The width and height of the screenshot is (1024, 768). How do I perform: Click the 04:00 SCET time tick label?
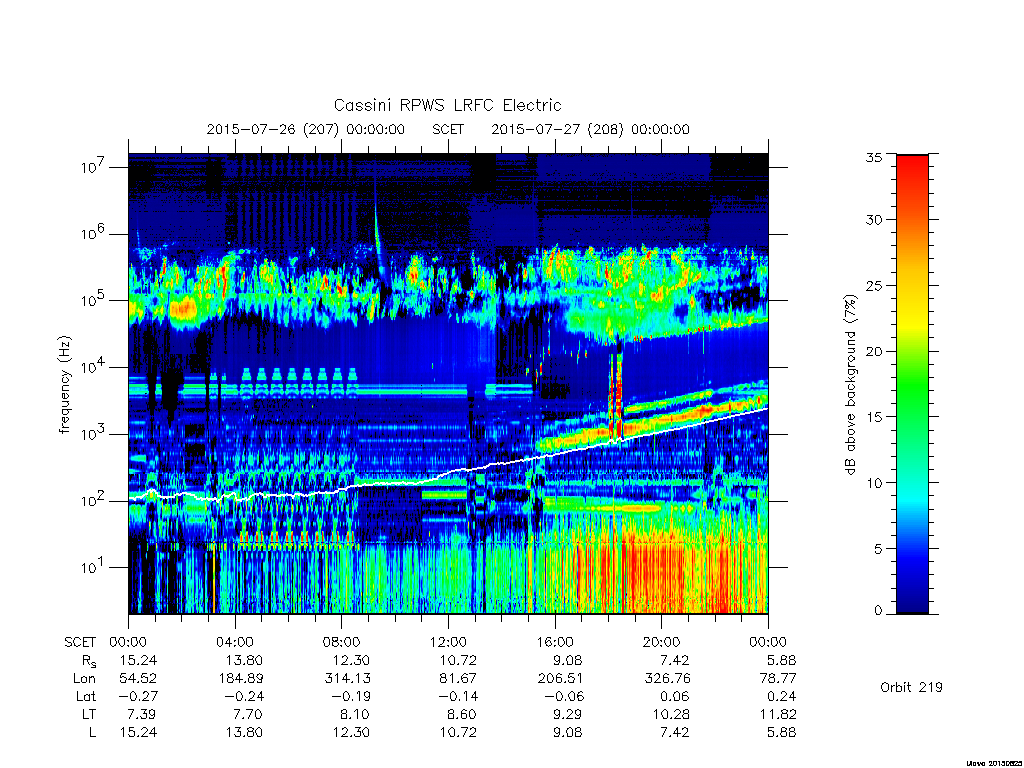pyautogui.click(x=234, y=642)
